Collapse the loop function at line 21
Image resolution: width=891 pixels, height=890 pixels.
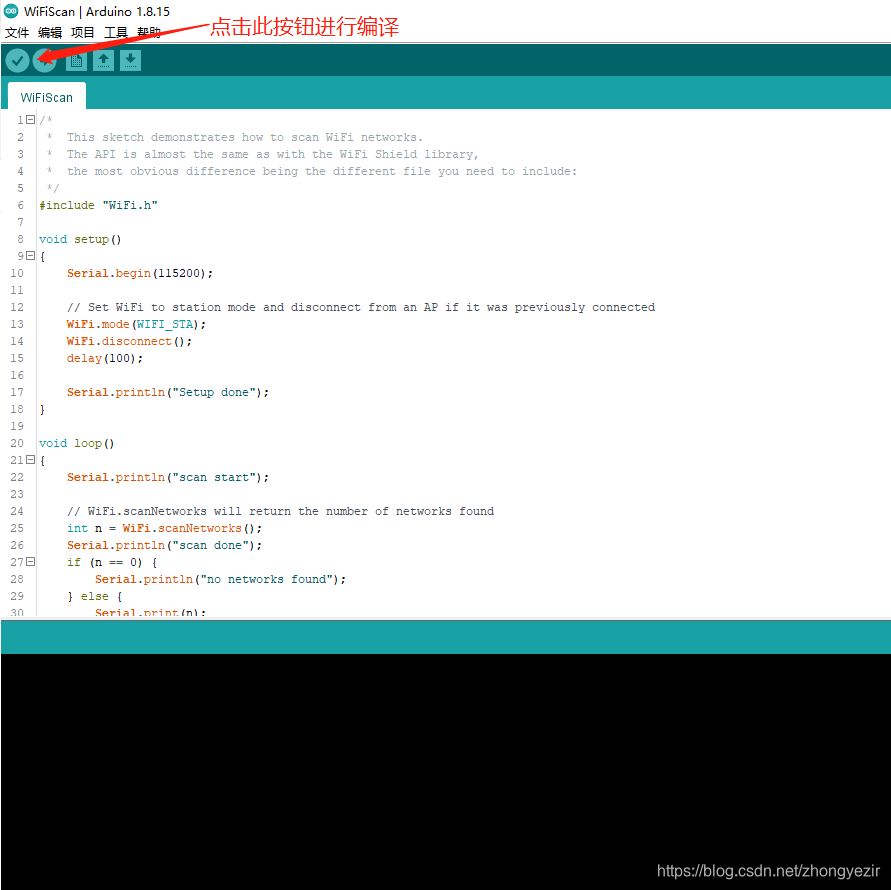31,460
